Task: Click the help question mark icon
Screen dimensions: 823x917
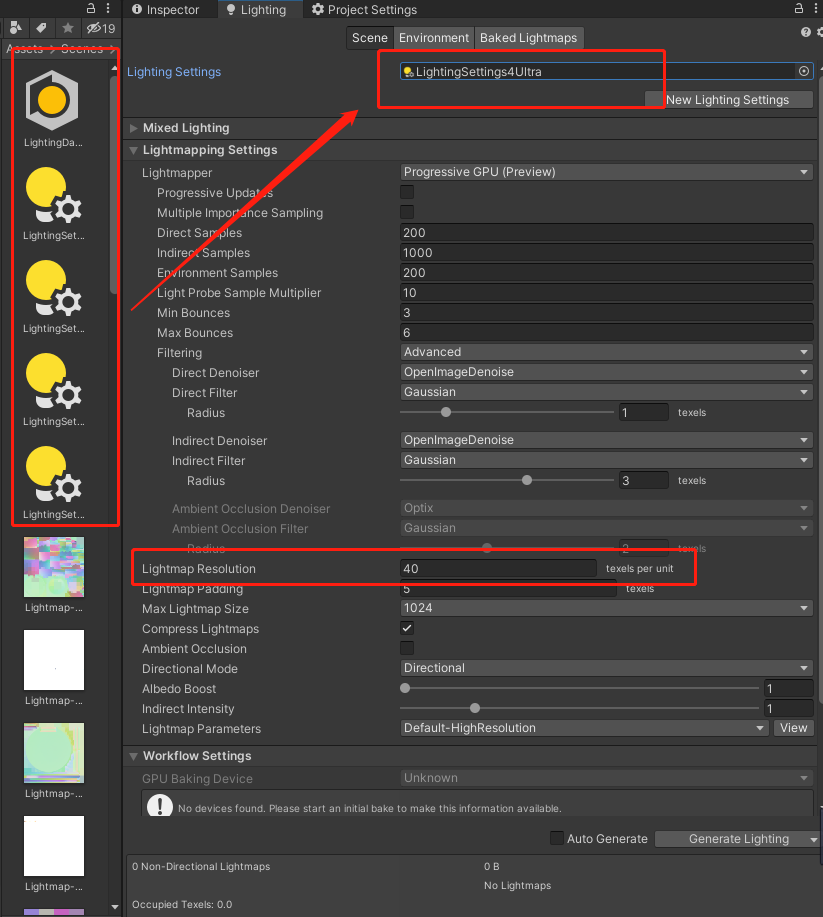Action: (x=805, y=31)
